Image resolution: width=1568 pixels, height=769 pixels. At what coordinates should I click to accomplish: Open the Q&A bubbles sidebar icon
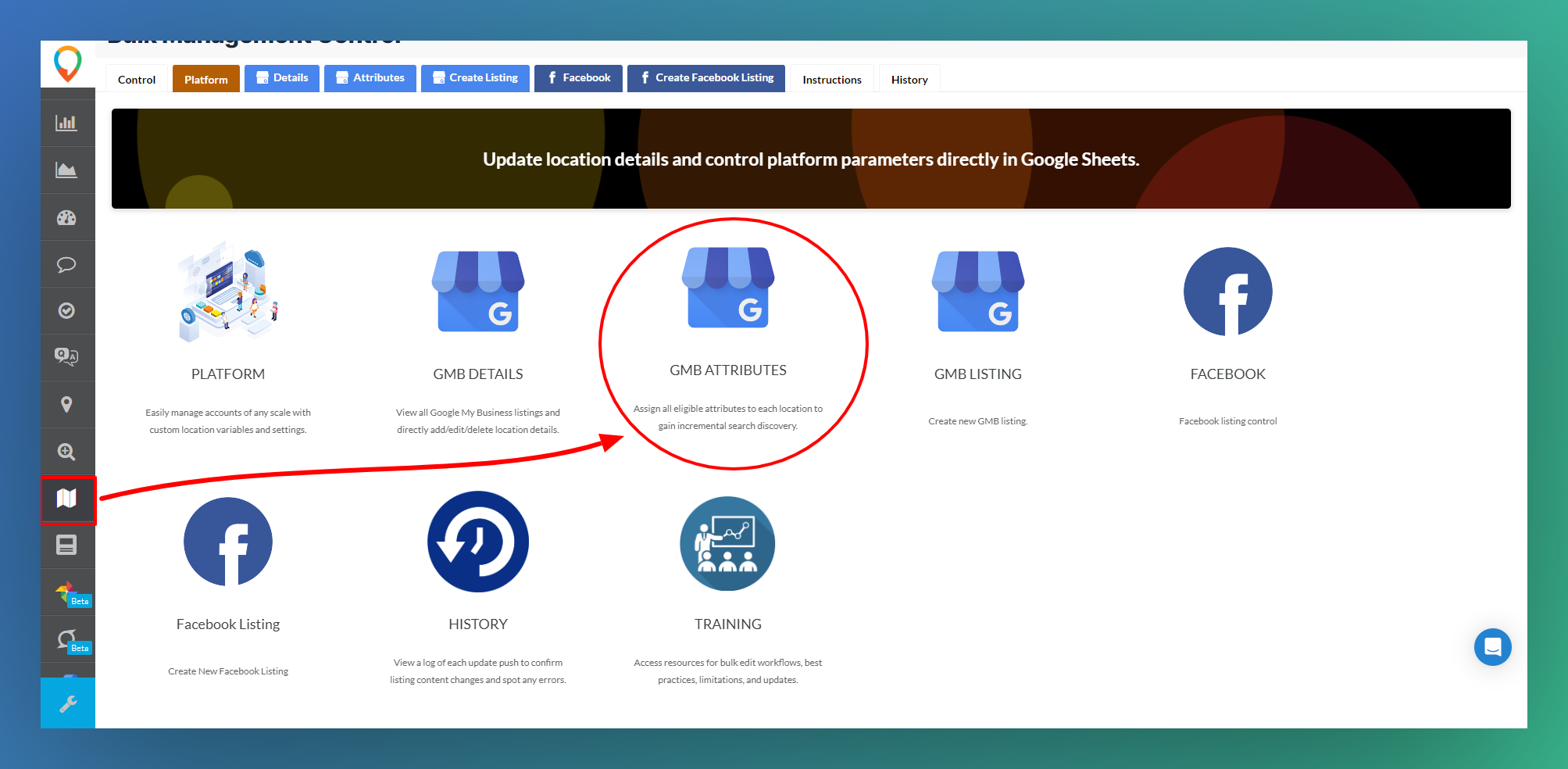pyautogui.click(x=66, y=357)
